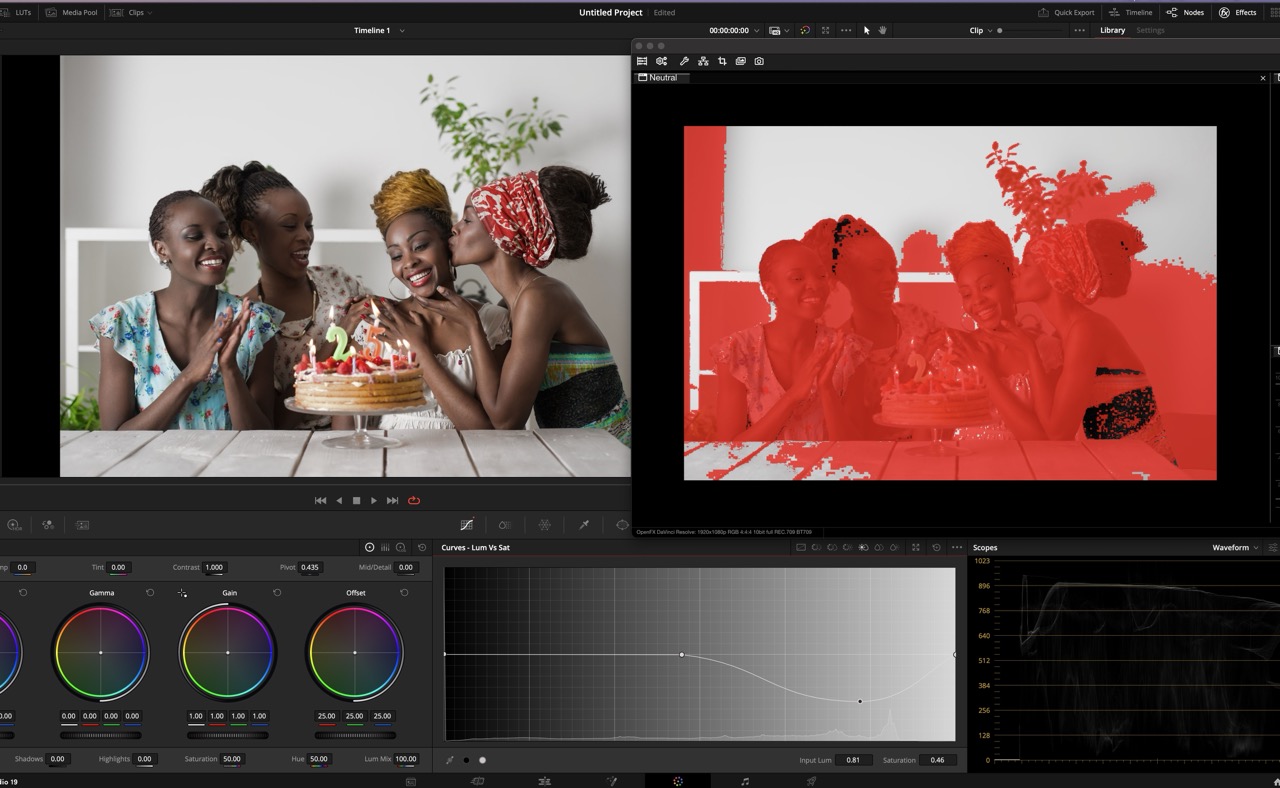Viewport: 1280px width, 788px height.
Task: Select the arrow pointer tool
Action: (867, 30)
